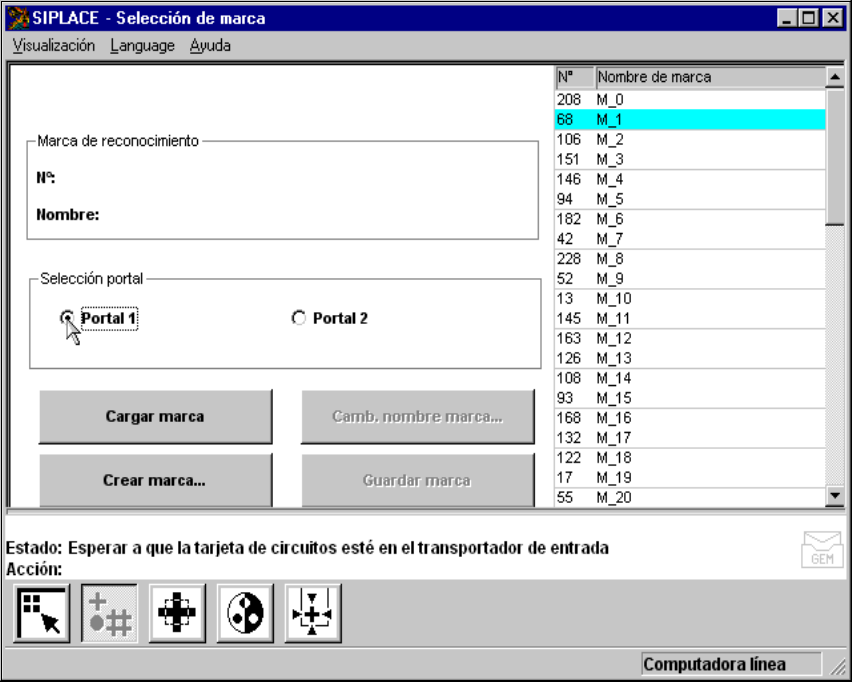Viewport: 852px width, 682px height.
Task: Click the centering arrows crosshair icon
Action: tap(313, 614)
